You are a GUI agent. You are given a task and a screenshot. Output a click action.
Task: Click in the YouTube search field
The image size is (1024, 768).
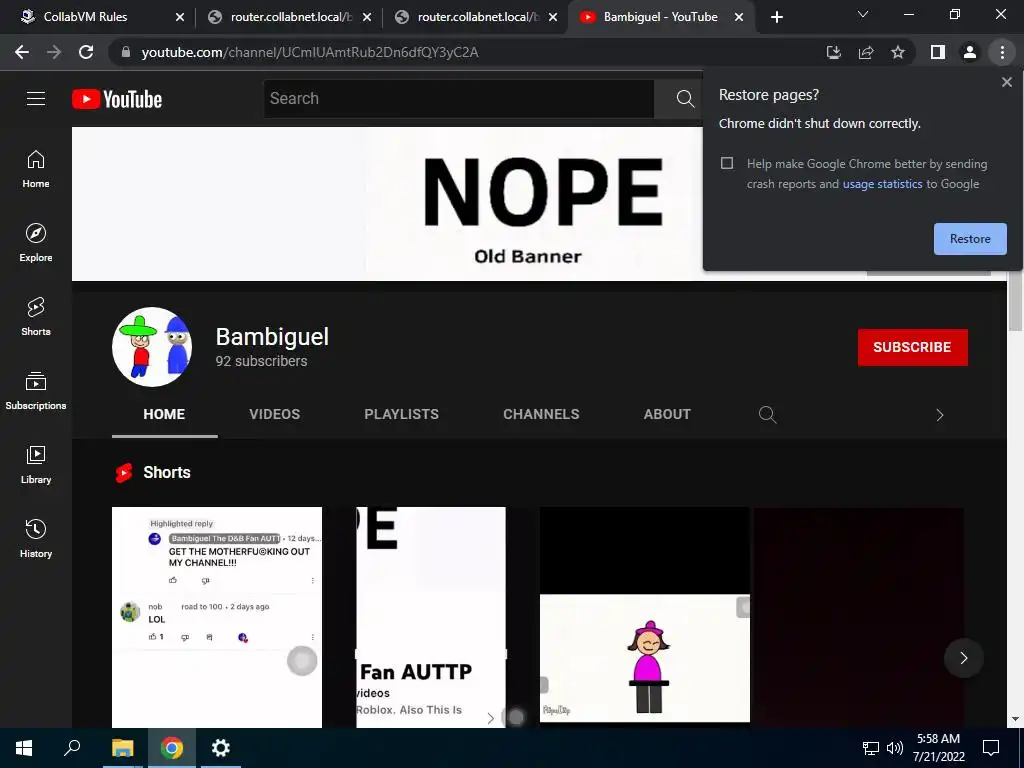tap(458, 99)
